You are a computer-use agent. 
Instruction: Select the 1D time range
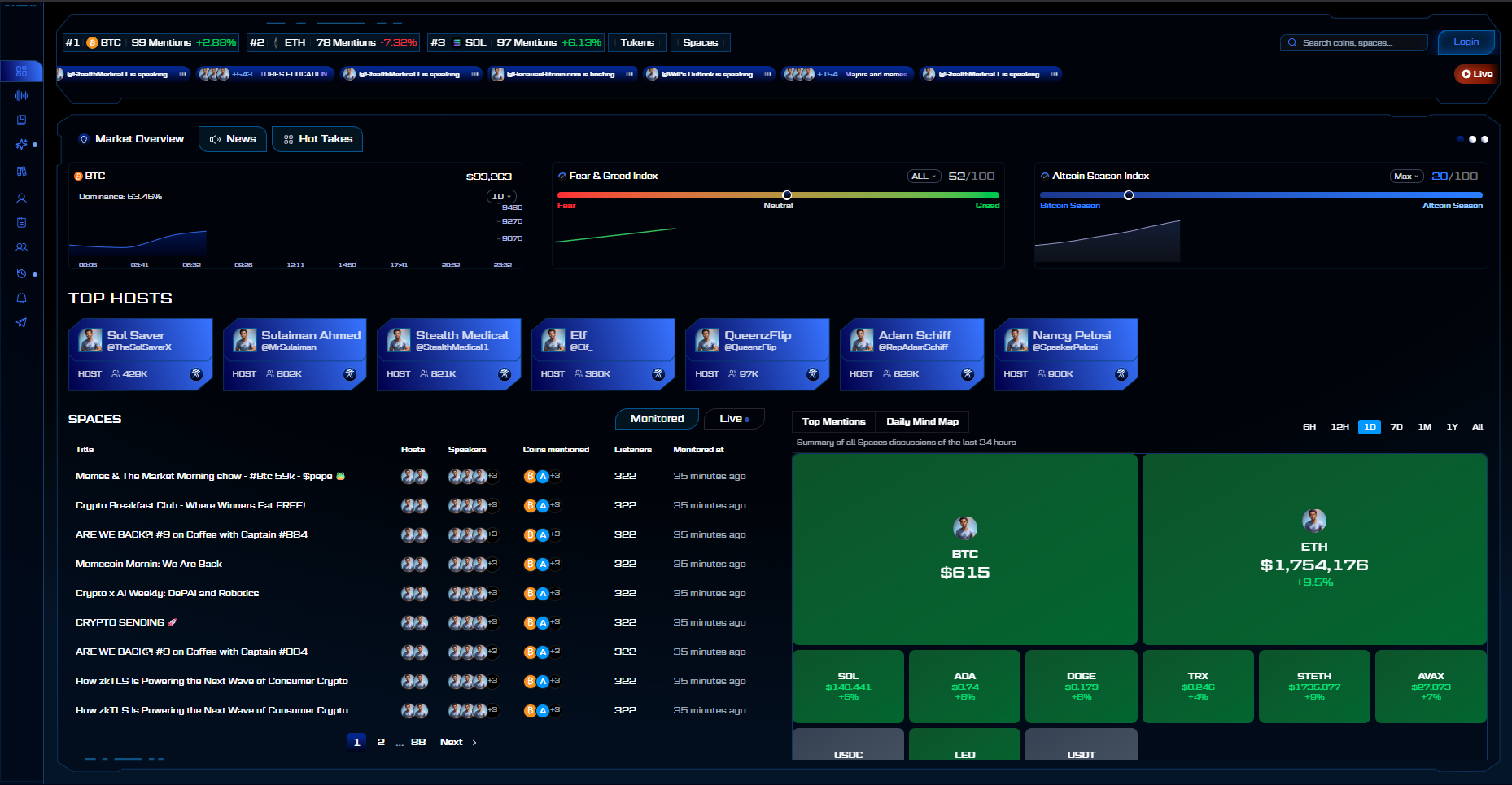[x=1370, y=427]
